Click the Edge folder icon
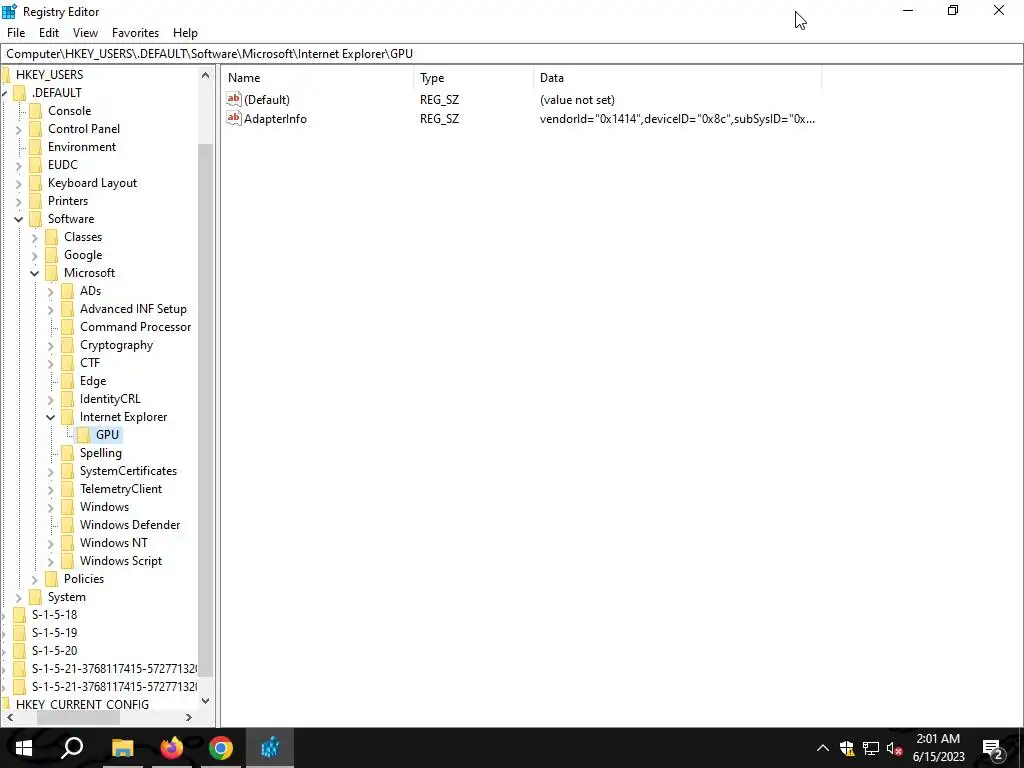Image resolution: width=1024 pixels, height=768 pixels. pos(68,381)
